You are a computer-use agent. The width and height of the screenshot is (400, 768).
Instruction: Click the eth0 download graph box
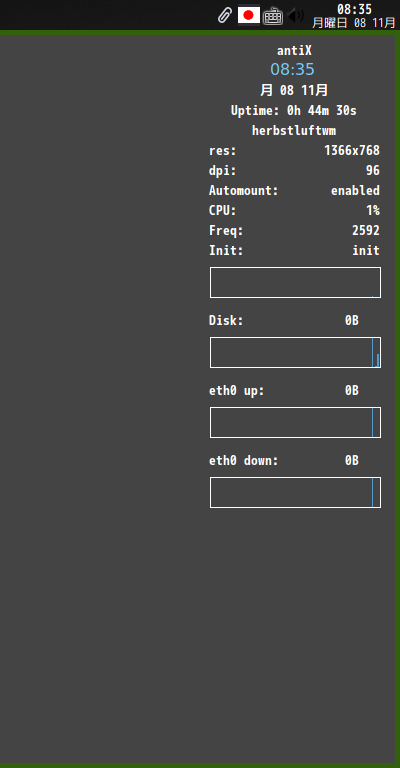click(x=295, y=493)
